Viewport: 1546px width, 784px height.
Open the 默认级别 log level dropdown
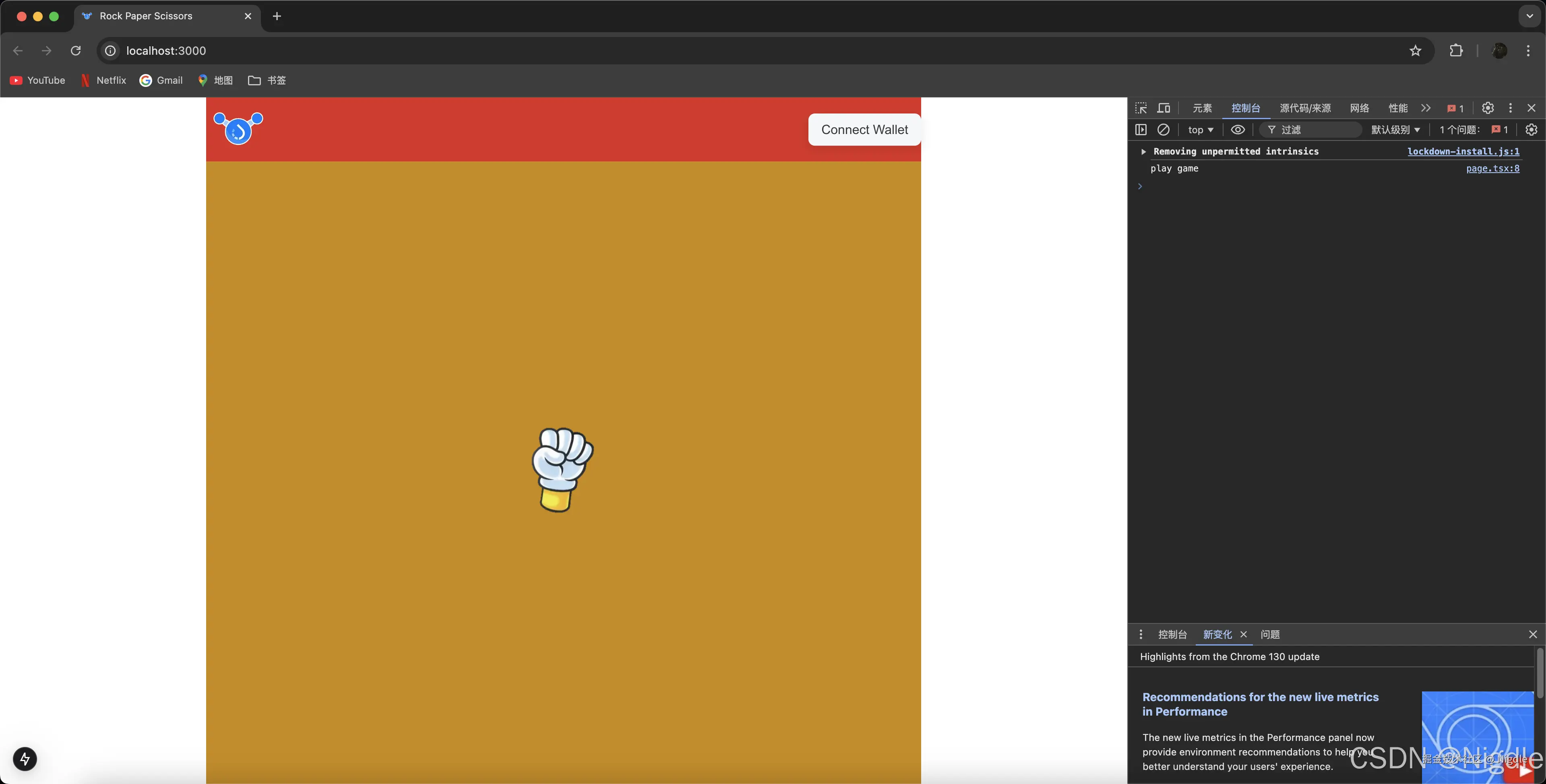pyautogui.click(x=1395, y=130)
